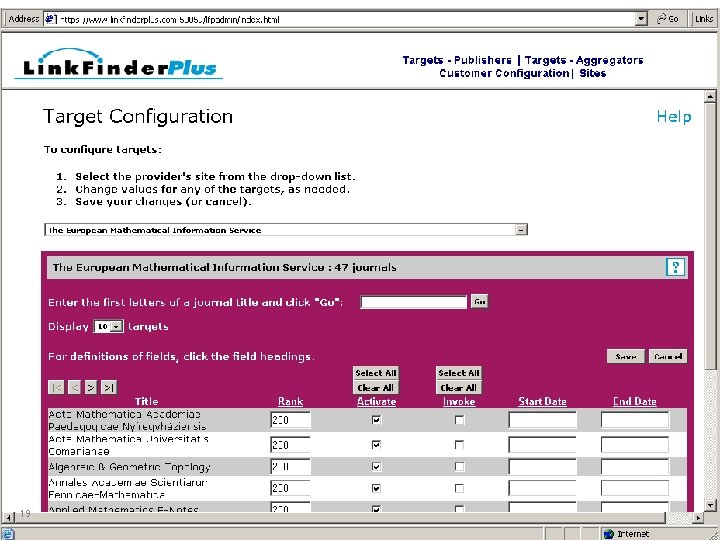Click Clear All above Activate column
This screenshot has width=720, height=540.
click(x=376, y=388)
